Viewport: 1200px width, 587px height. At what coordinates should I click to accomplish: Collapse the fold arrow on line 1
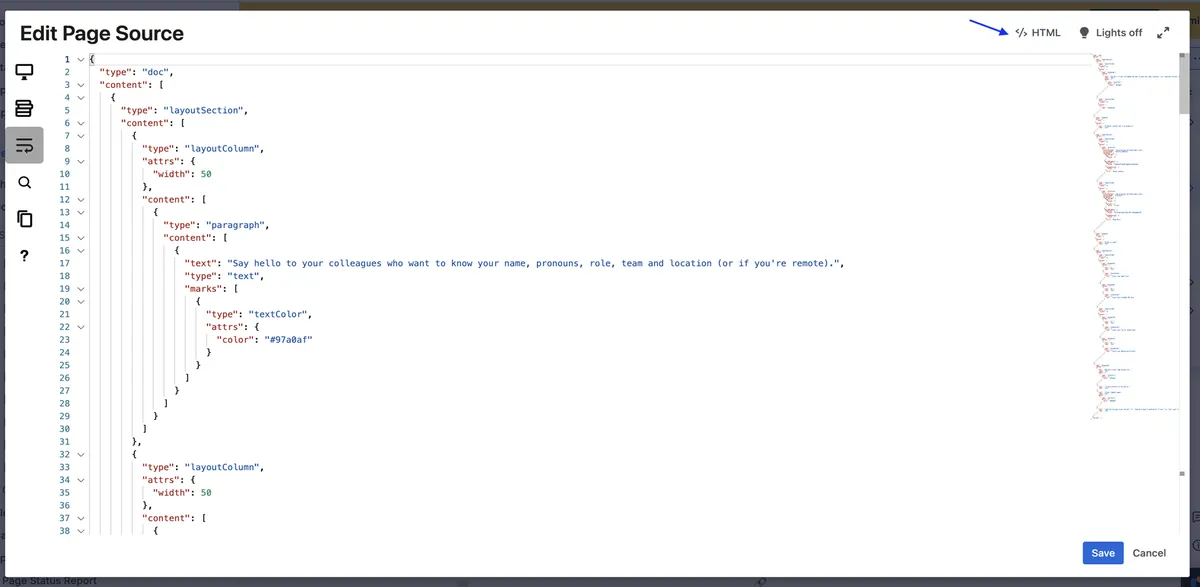coord(80,59)
